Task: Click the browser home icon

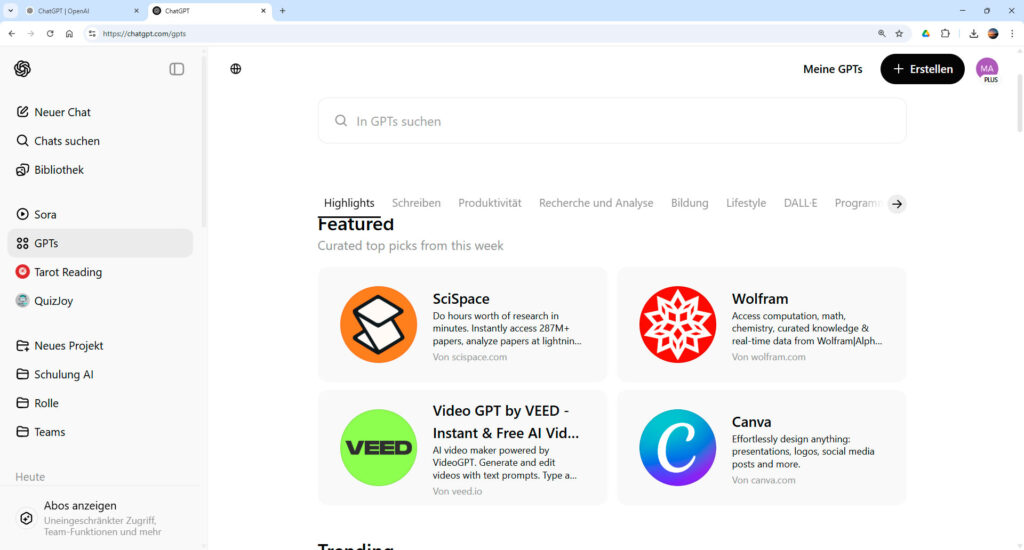Action: pos(69,33)
